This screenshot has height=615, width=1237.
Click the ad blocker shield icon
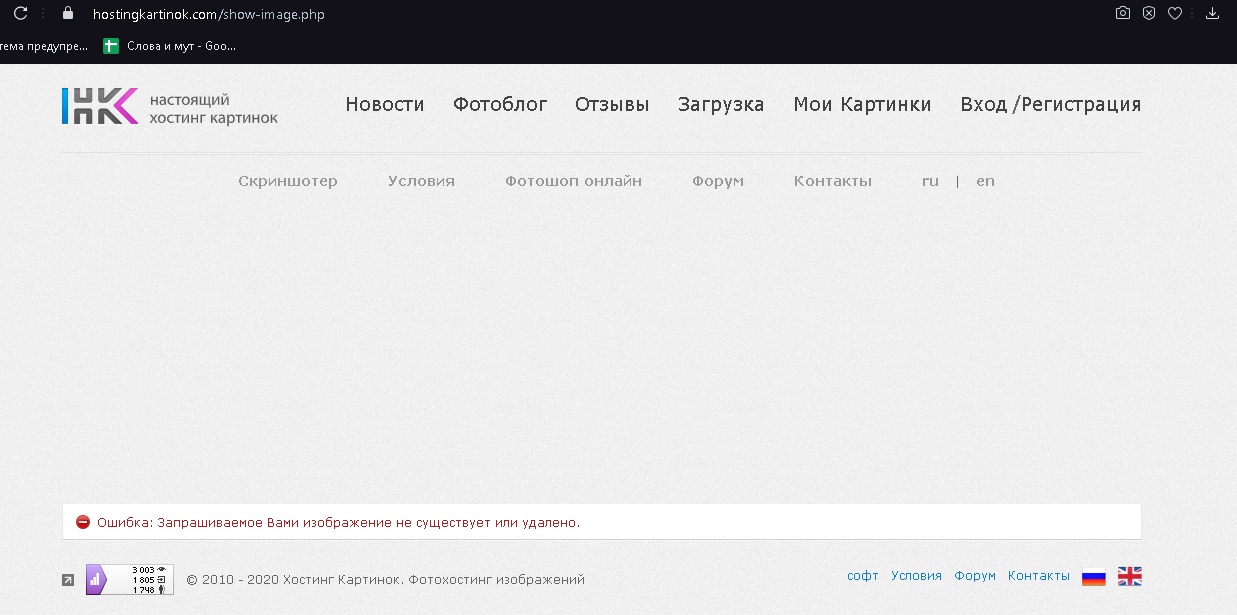pos(1149,14)
